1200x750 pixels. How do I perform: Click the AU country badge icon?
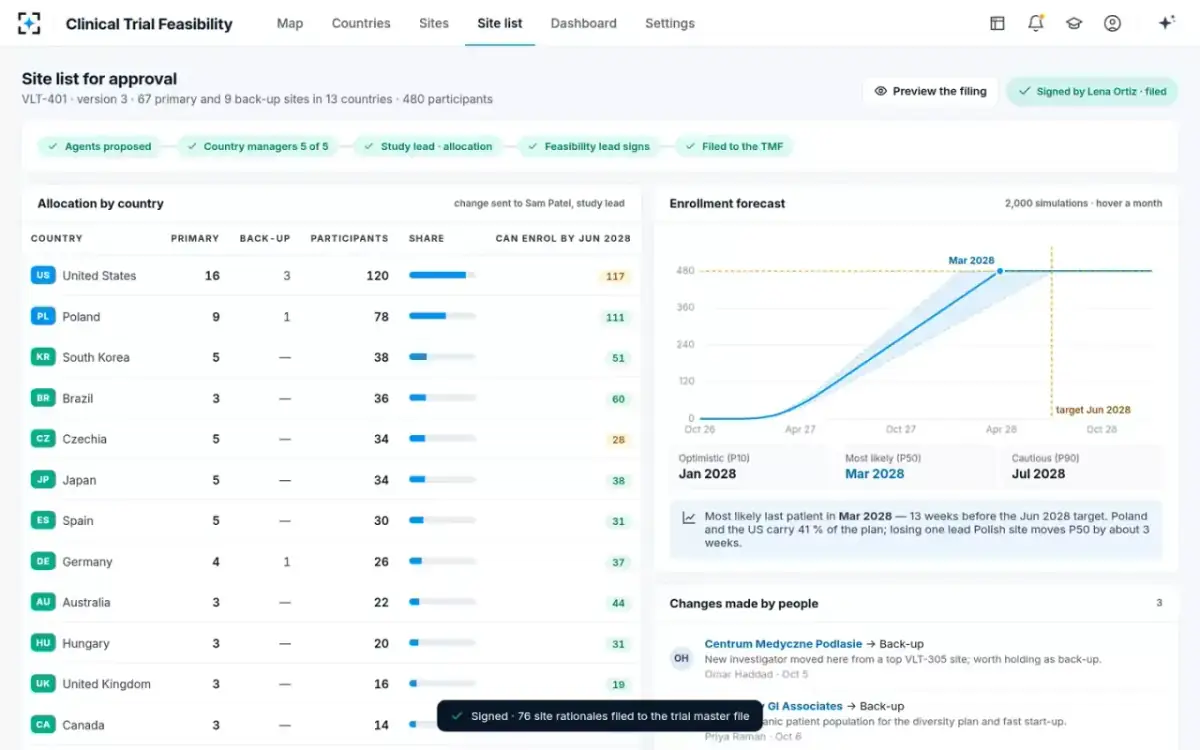click(x=43, y=602)
